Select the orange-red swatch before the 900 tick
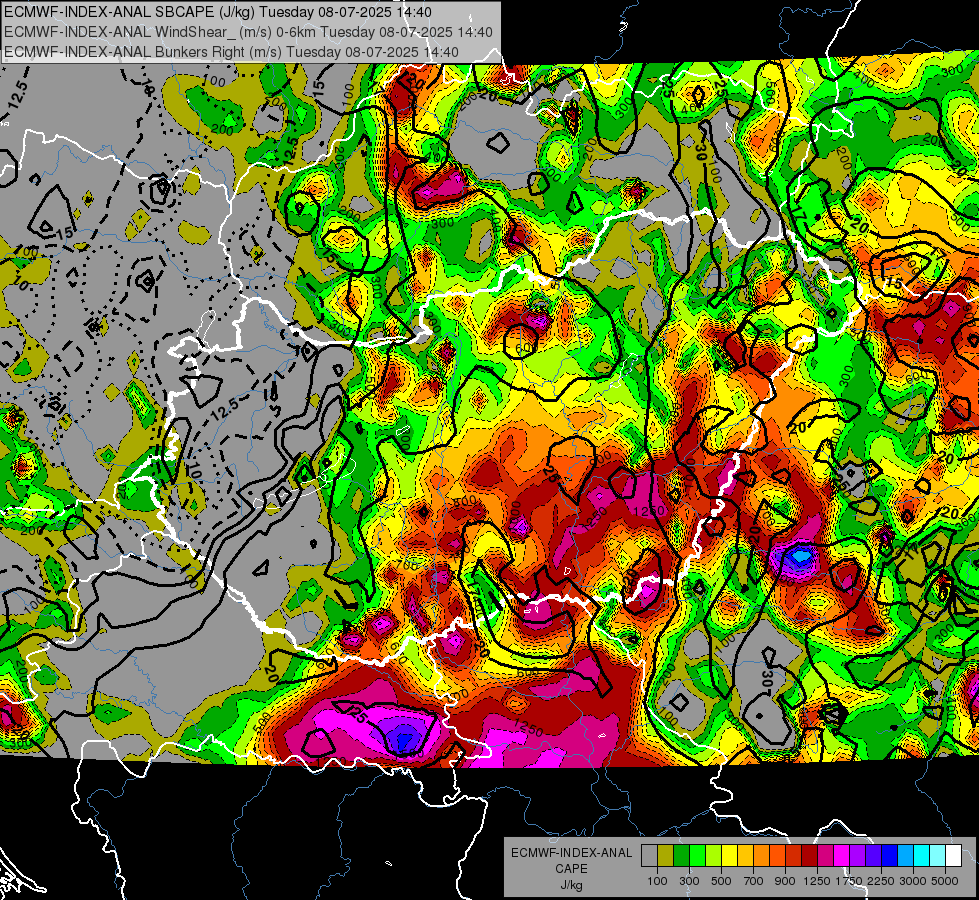The width and height of the screenshot is (979, 900). 777,856
